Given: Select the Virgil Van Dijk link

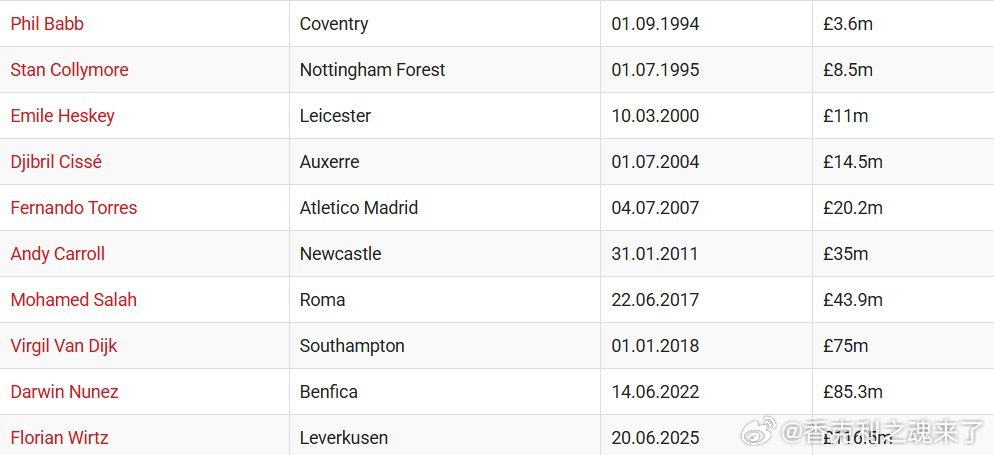Looking at the screenshot, I should coord(64,346).
